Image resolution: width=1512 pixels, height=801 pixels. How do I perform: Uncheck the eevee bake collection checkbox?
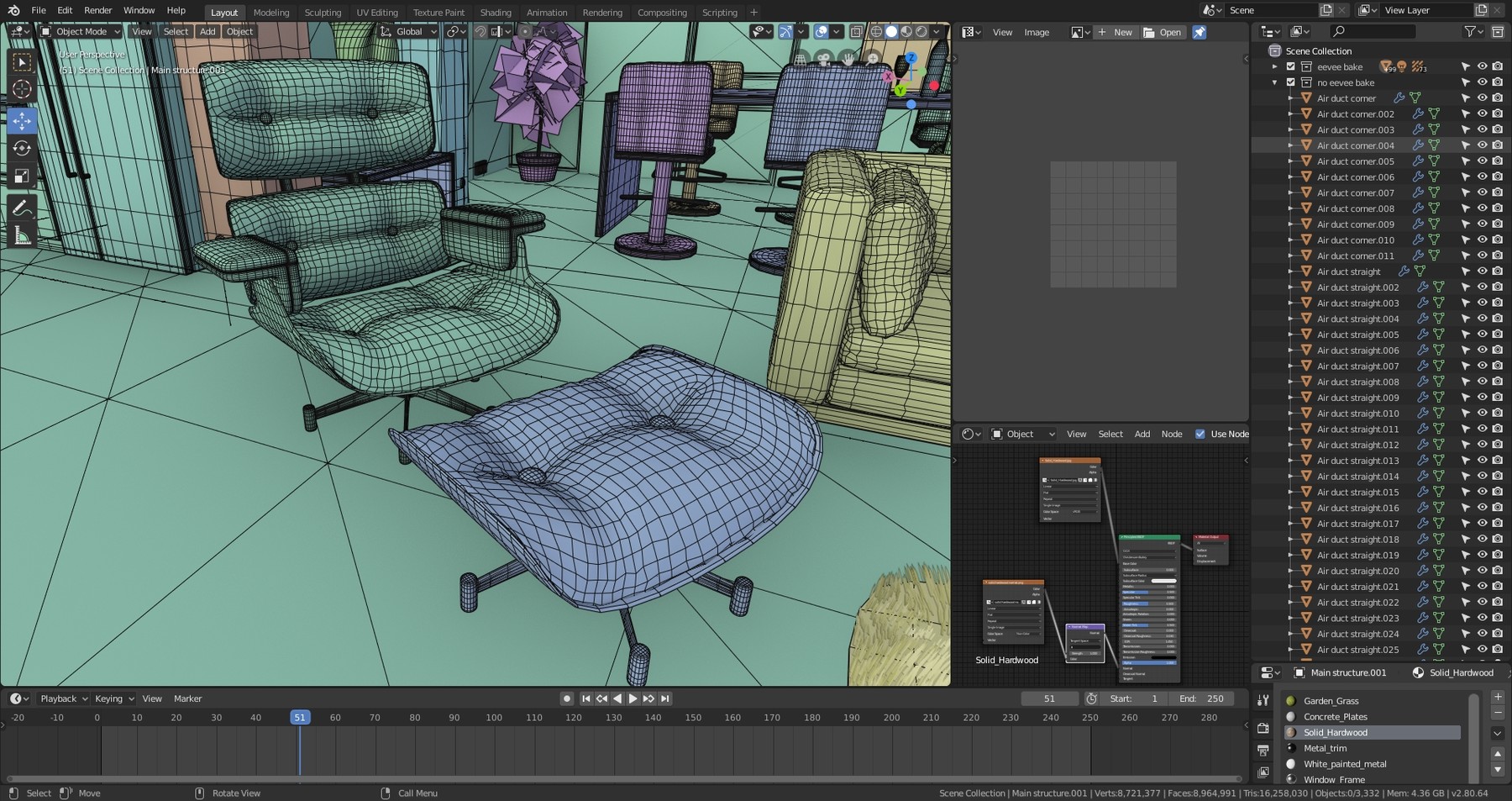[x=1291, y=66]
